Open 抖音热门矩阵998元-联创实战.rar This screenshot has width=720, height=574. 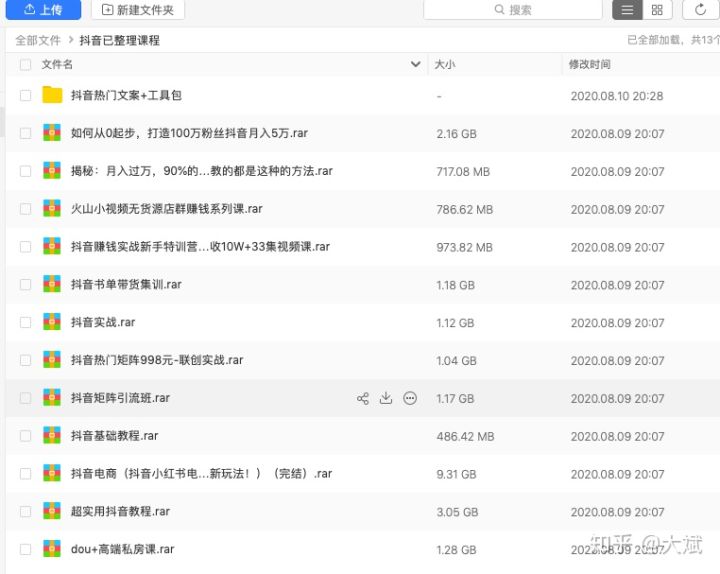[x=157, y=360]
